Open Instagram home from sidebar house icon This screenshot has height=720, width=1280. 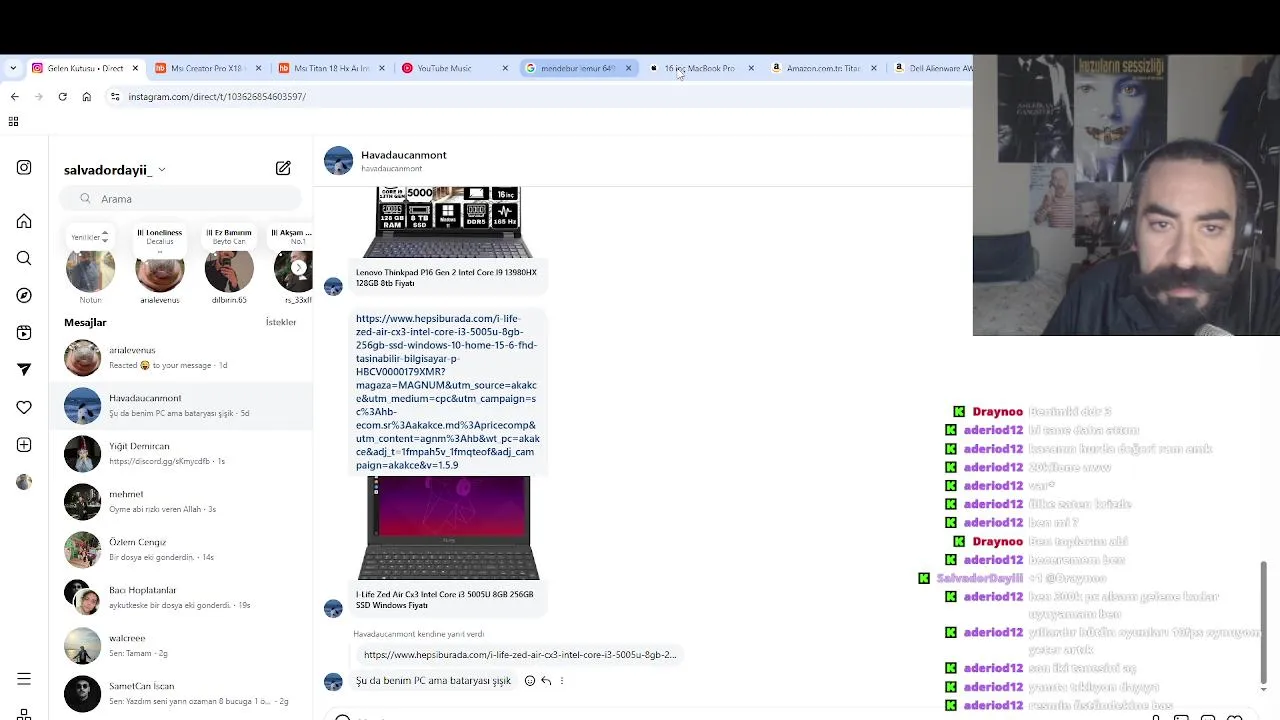click(24, 221)
